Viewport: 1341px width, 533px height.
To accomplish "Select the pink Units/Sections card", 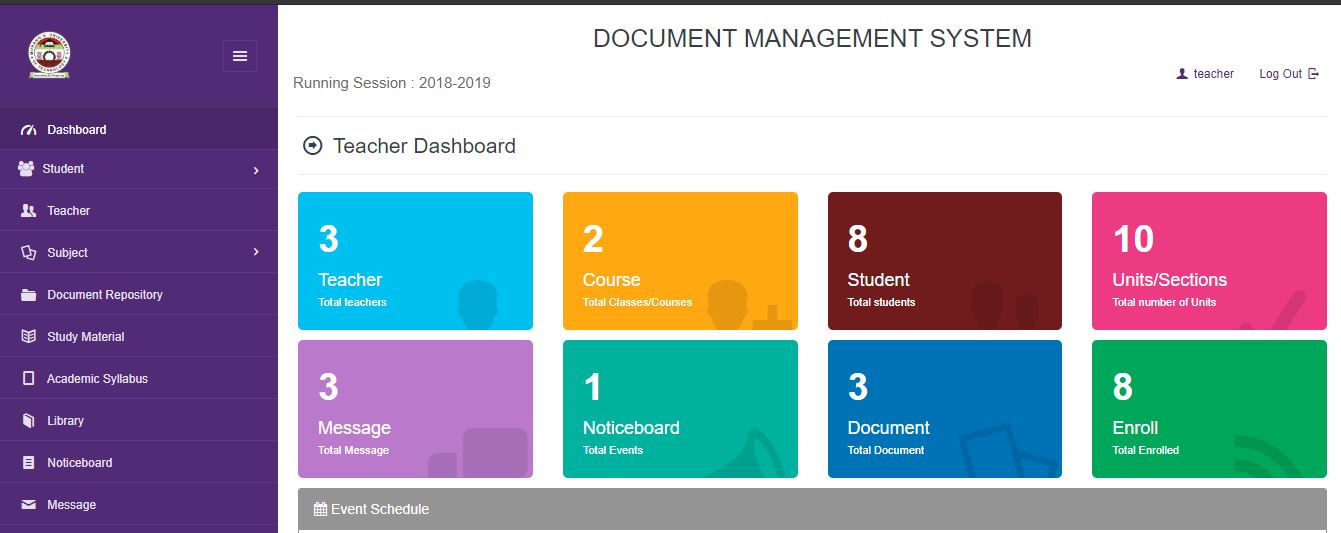I will tap(1209, 261).
